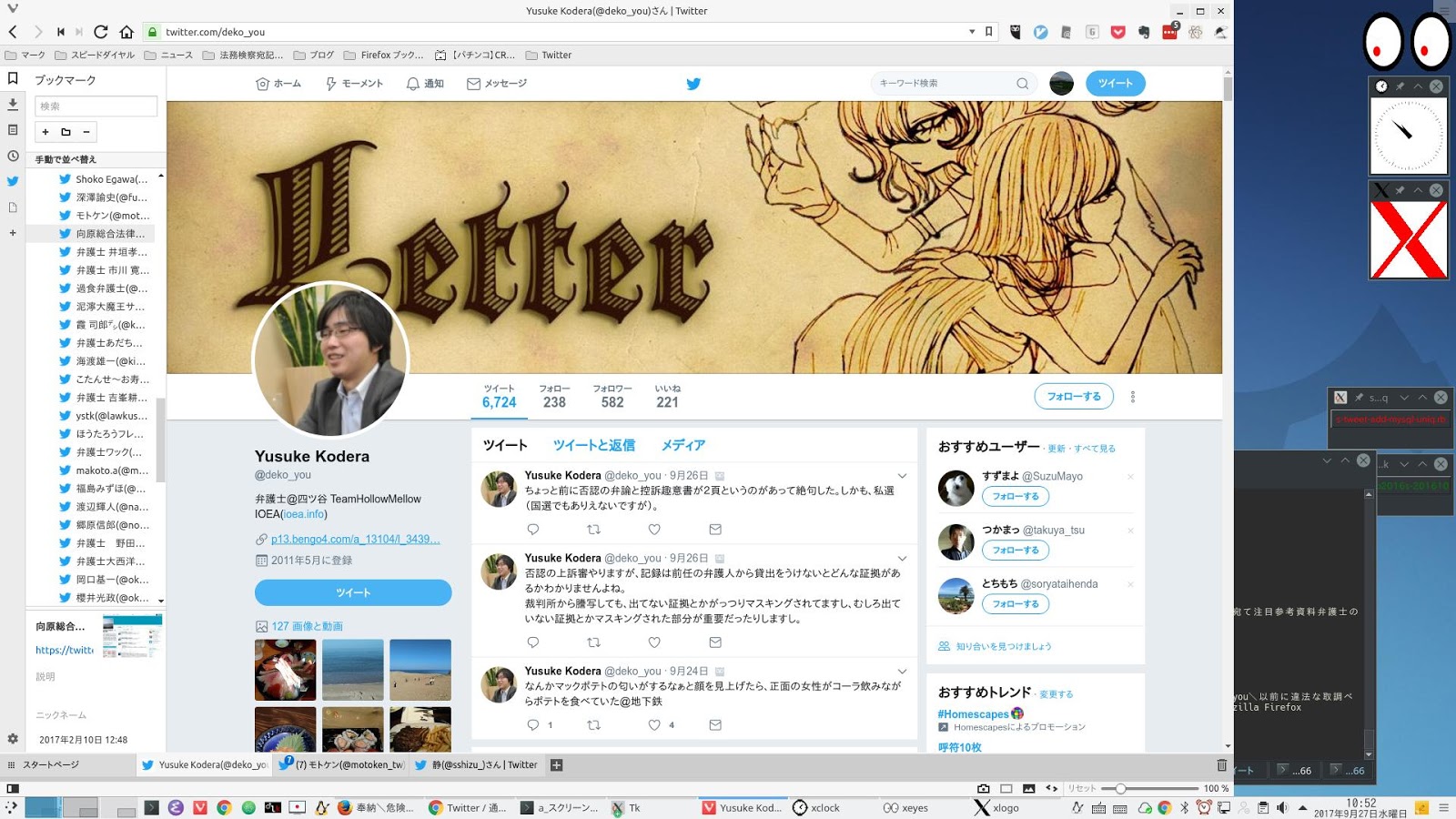Image resolution: width=1456 pixels, height=819 pixels.
Task: Switch to the モトケン browser tab
Action: pos(342,765)
